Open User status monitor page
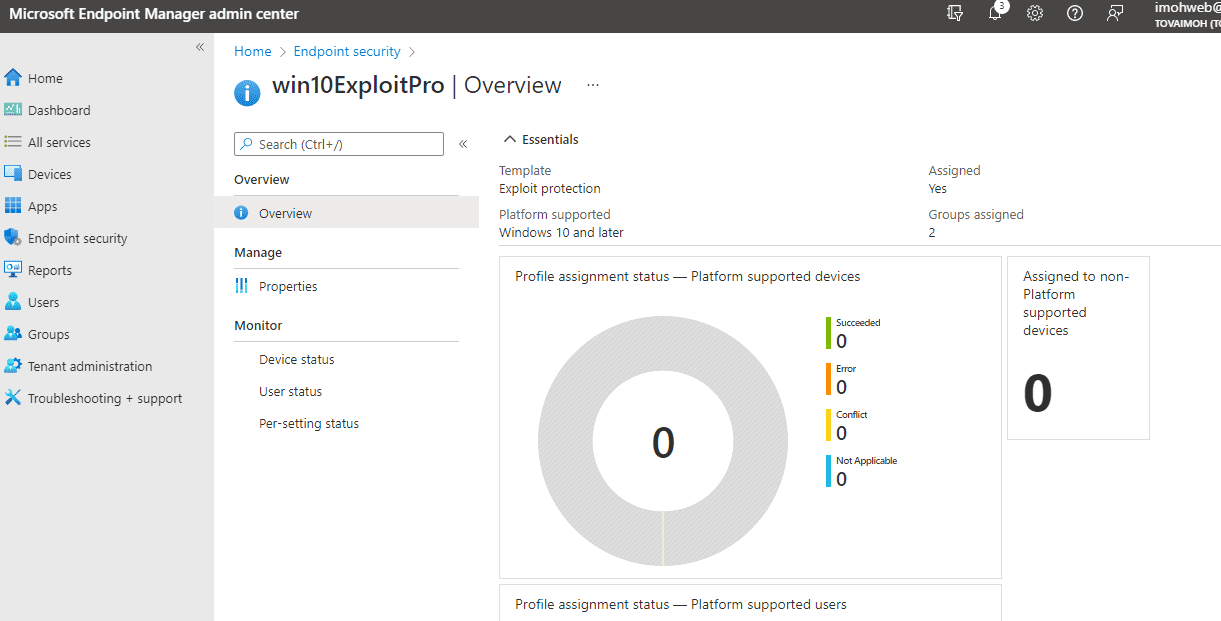The width and height of the screenshot is (1221, 621). [x=290, y=391]
